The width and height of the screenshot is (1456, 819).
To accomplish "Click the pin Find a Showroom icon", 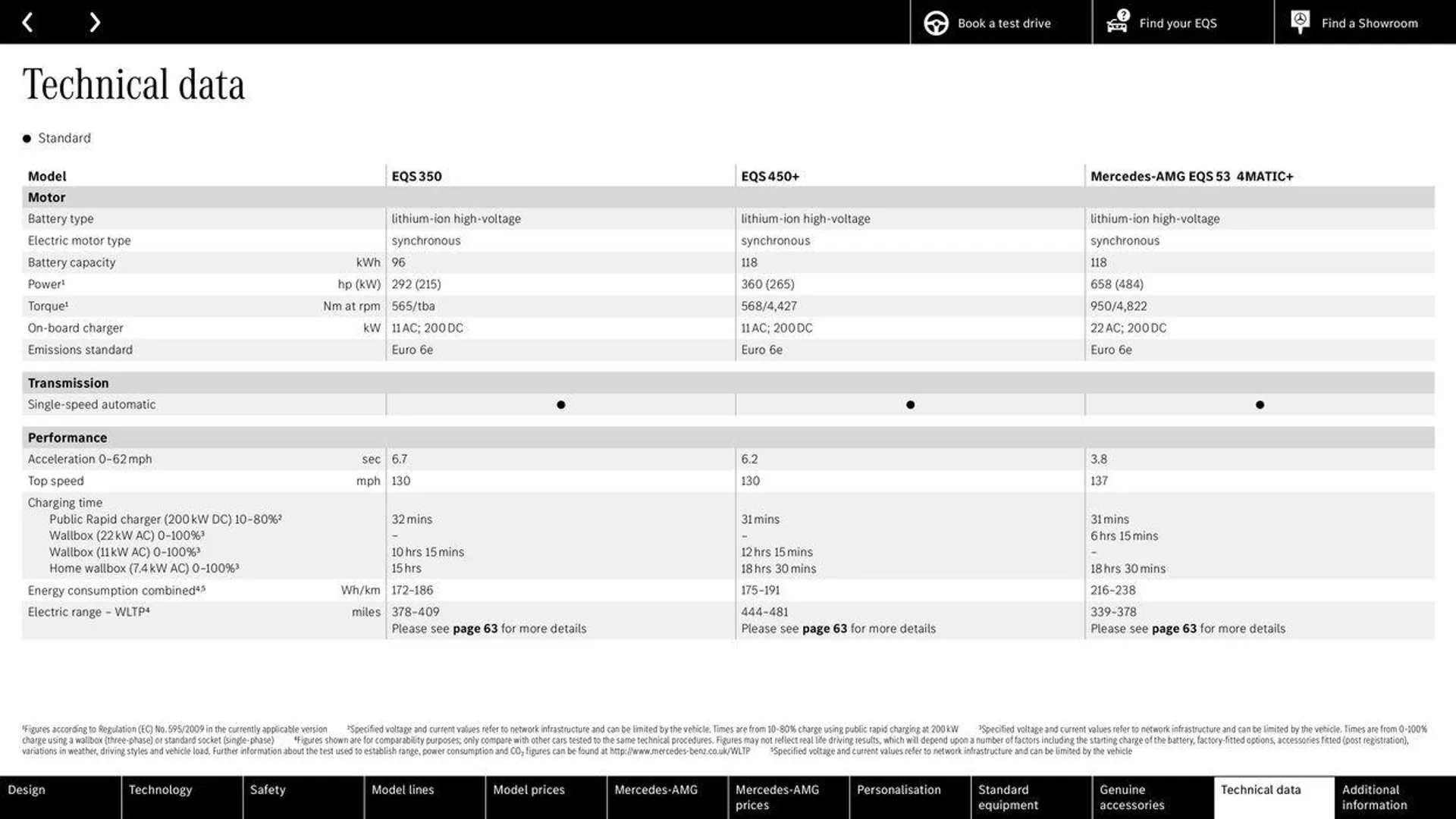I will [1300, 22].
